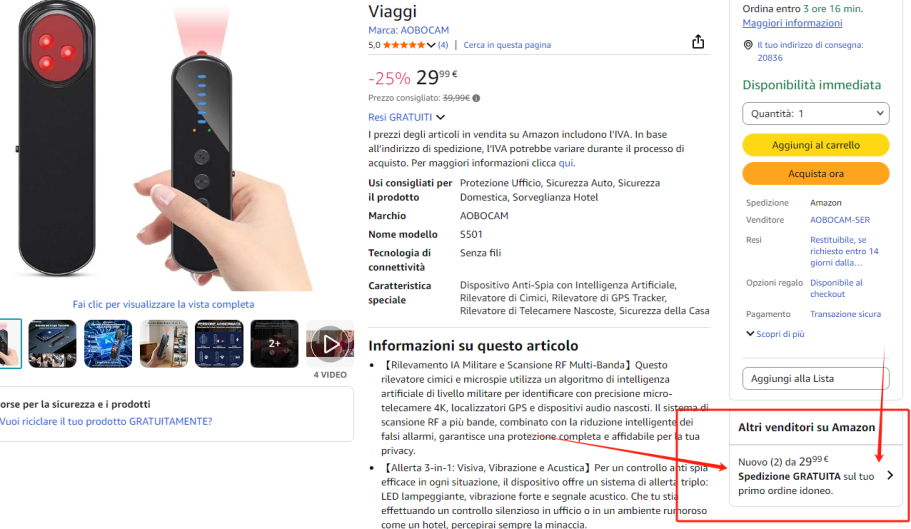Open the Marca: AOBOCAM brand link

[408, 30]
